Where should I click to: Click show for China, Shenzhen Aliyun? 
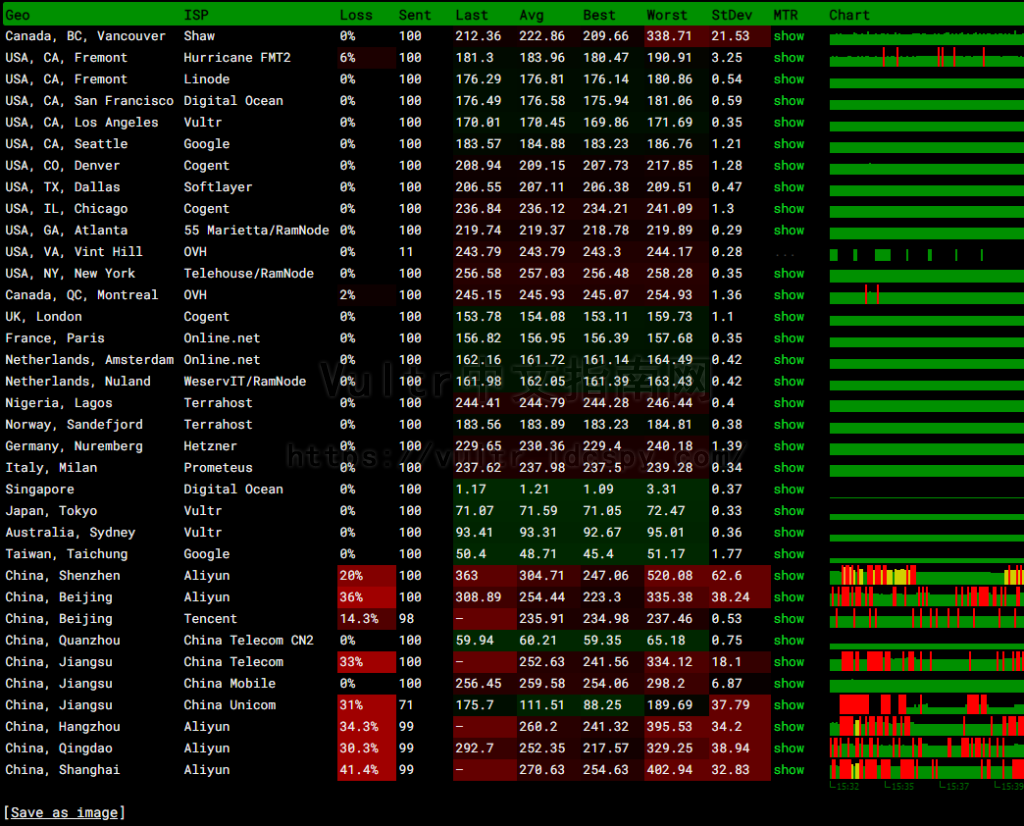pos(788,575)
